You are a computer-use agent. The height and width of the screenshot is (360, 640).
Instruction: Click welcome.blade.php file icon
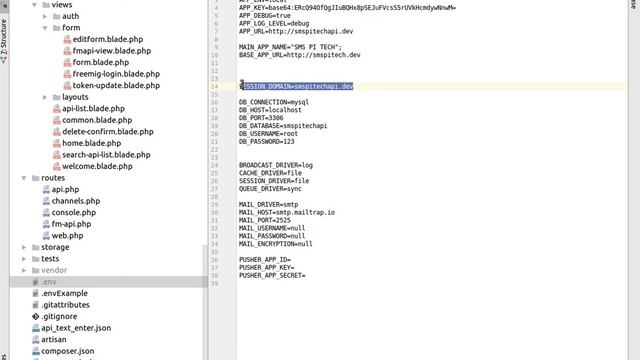click(57, 166)
